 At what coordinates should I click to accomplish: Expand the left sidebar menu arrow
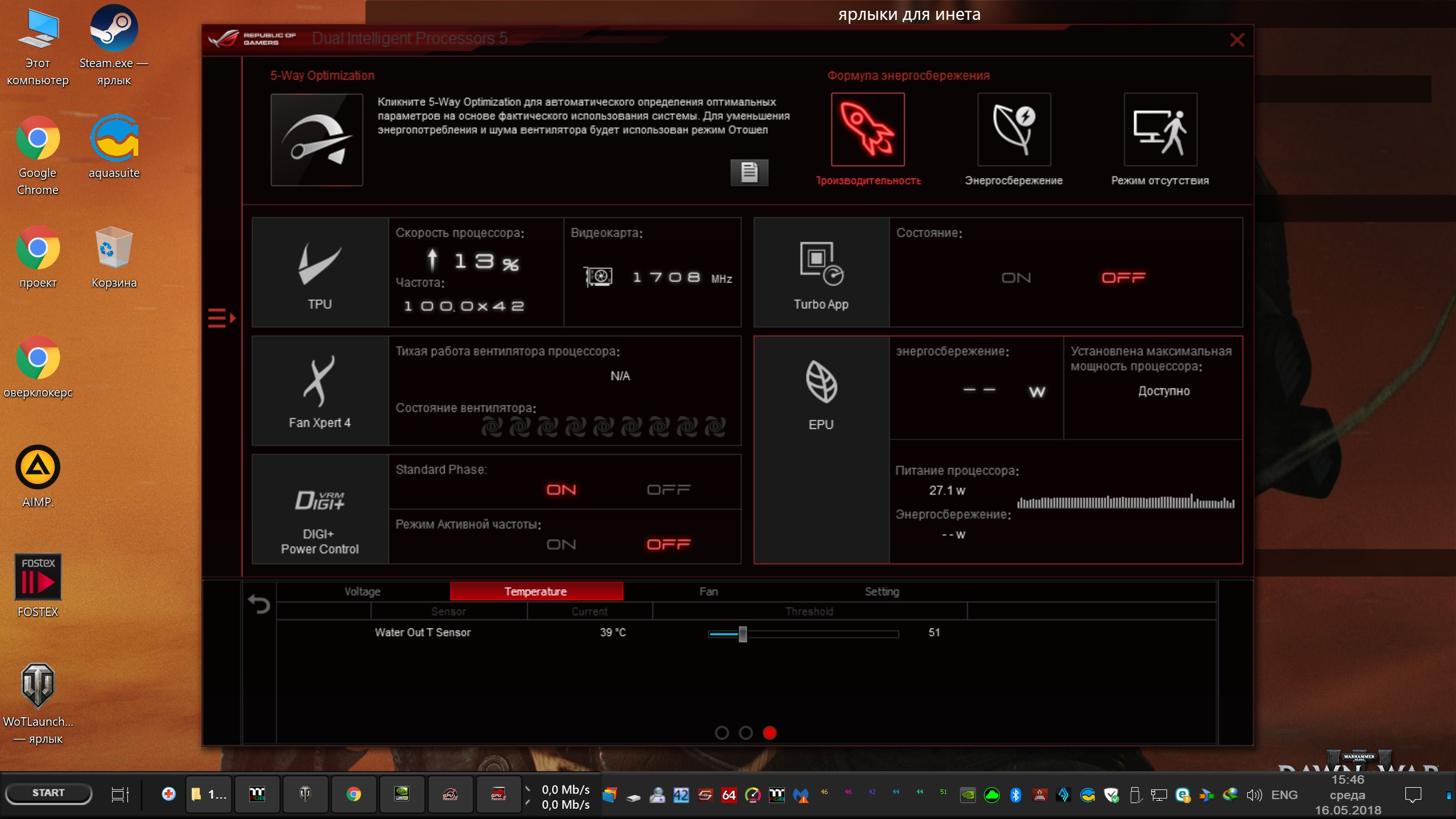coord(221,318)
